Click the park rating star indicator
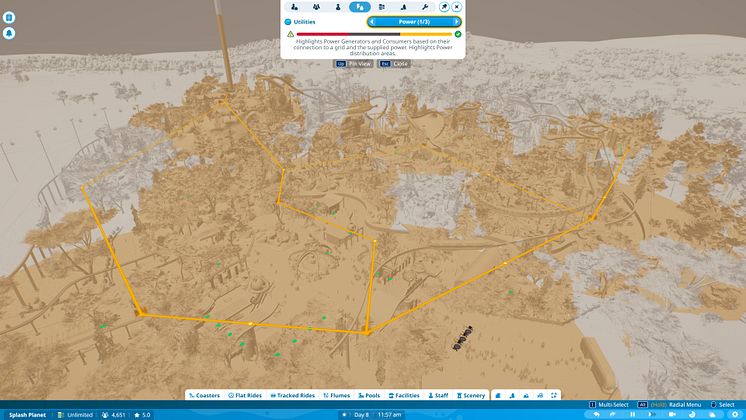Image resolution: width=746 pixels, height=420 pixels. click(x=141, y=414)
